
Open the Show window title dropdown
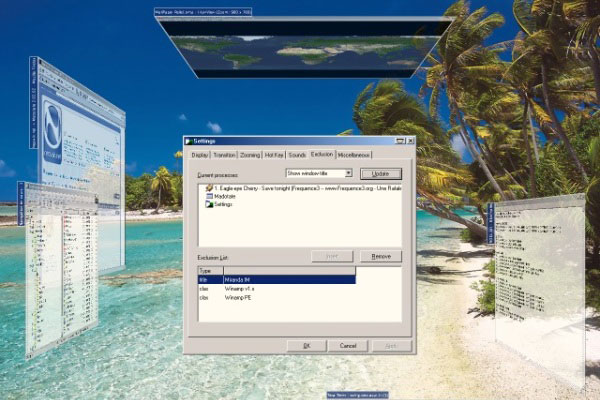pos(347,174)
